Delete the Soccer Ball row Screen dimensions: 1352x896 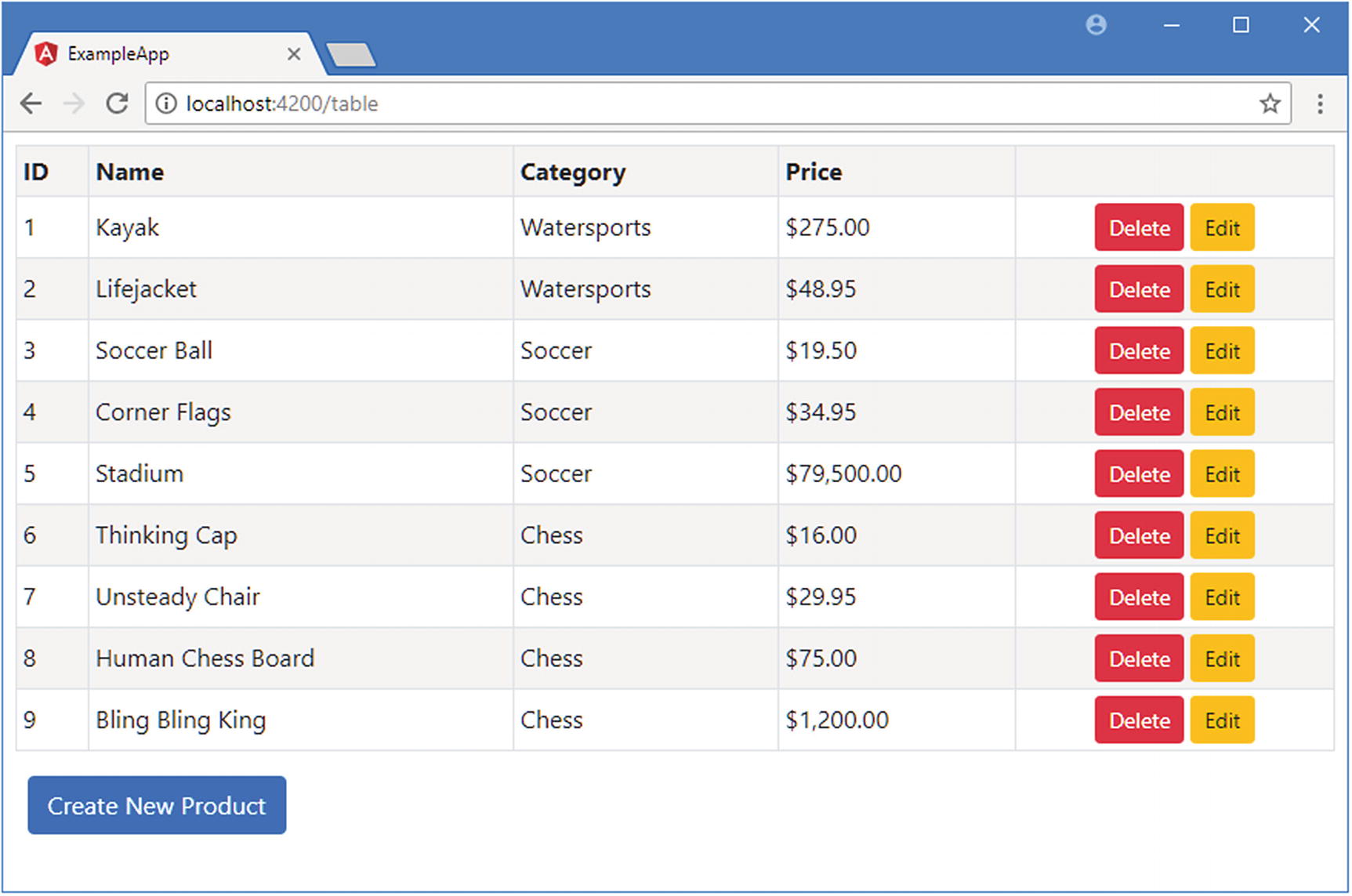pos(1139,351)
